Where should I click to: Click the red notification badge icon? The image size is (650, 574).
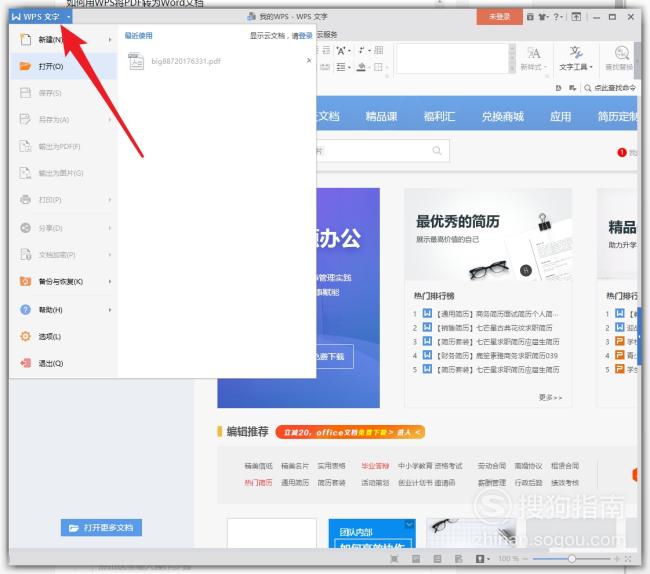622,153
